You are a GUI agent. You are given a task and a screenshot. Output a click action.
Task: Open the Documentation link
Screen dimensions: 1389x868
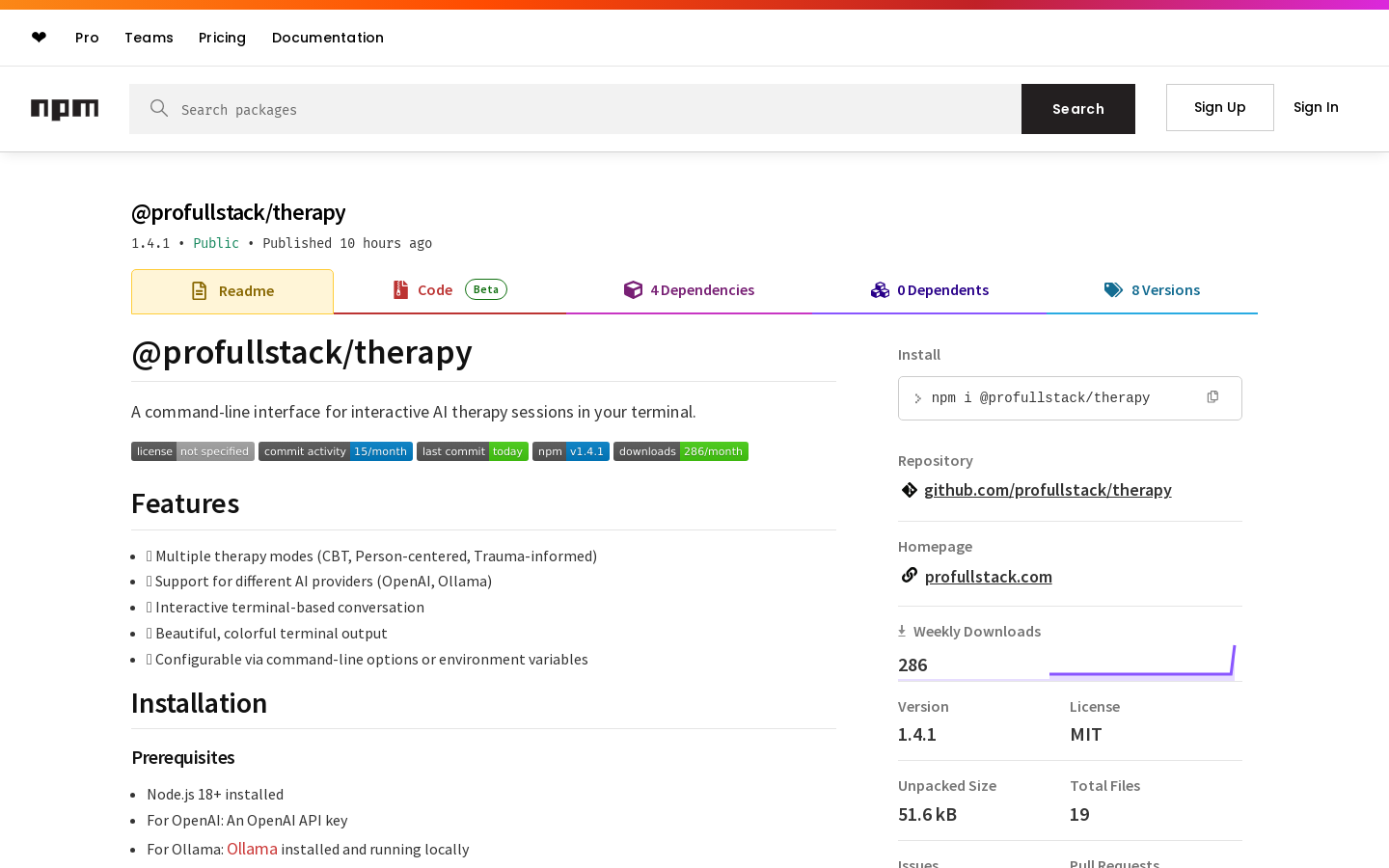click(x=328, y=38)
